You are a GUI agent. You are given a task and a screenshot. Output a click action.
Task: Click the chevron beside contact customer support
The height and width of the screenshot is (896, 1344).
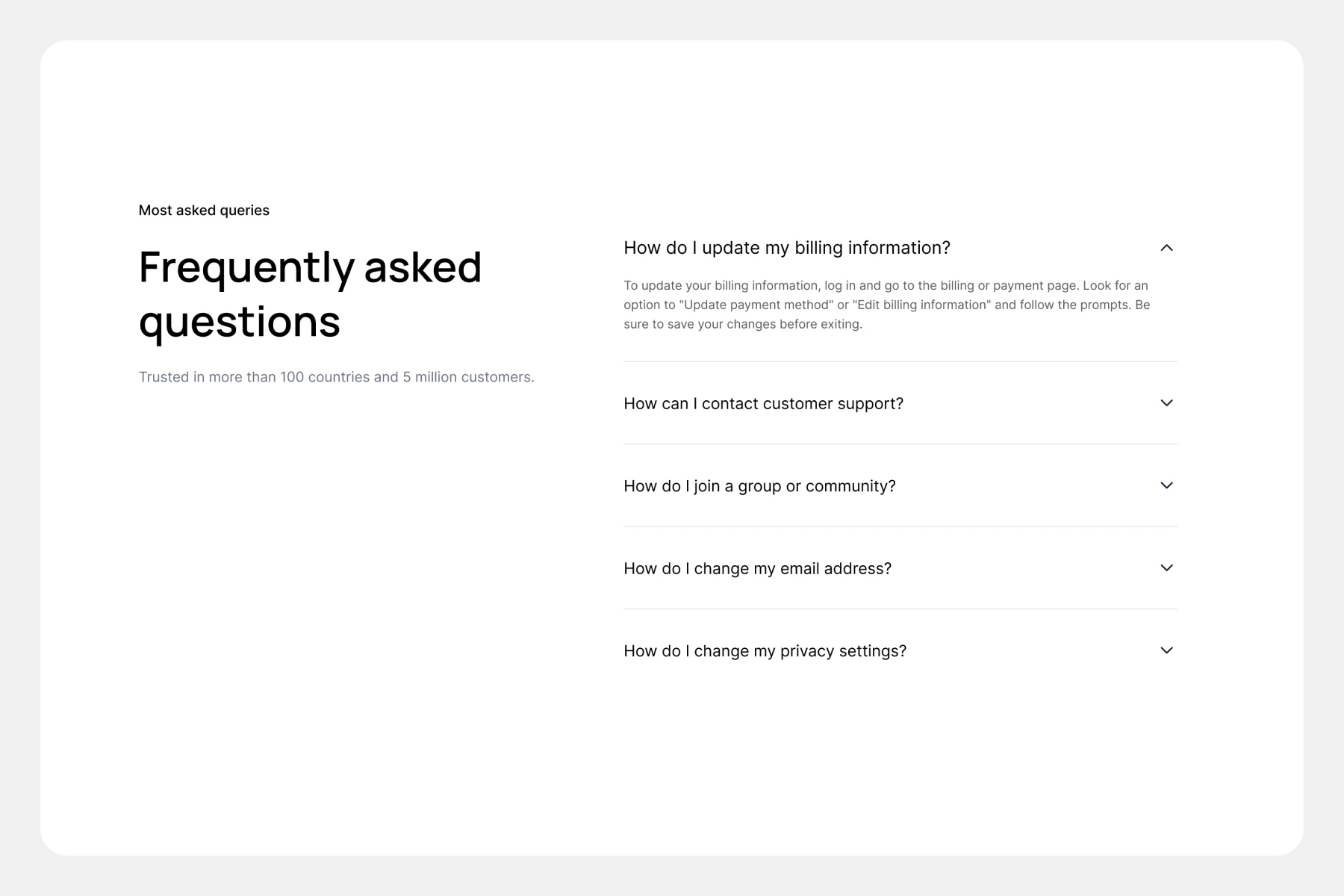coord(1166,403)
